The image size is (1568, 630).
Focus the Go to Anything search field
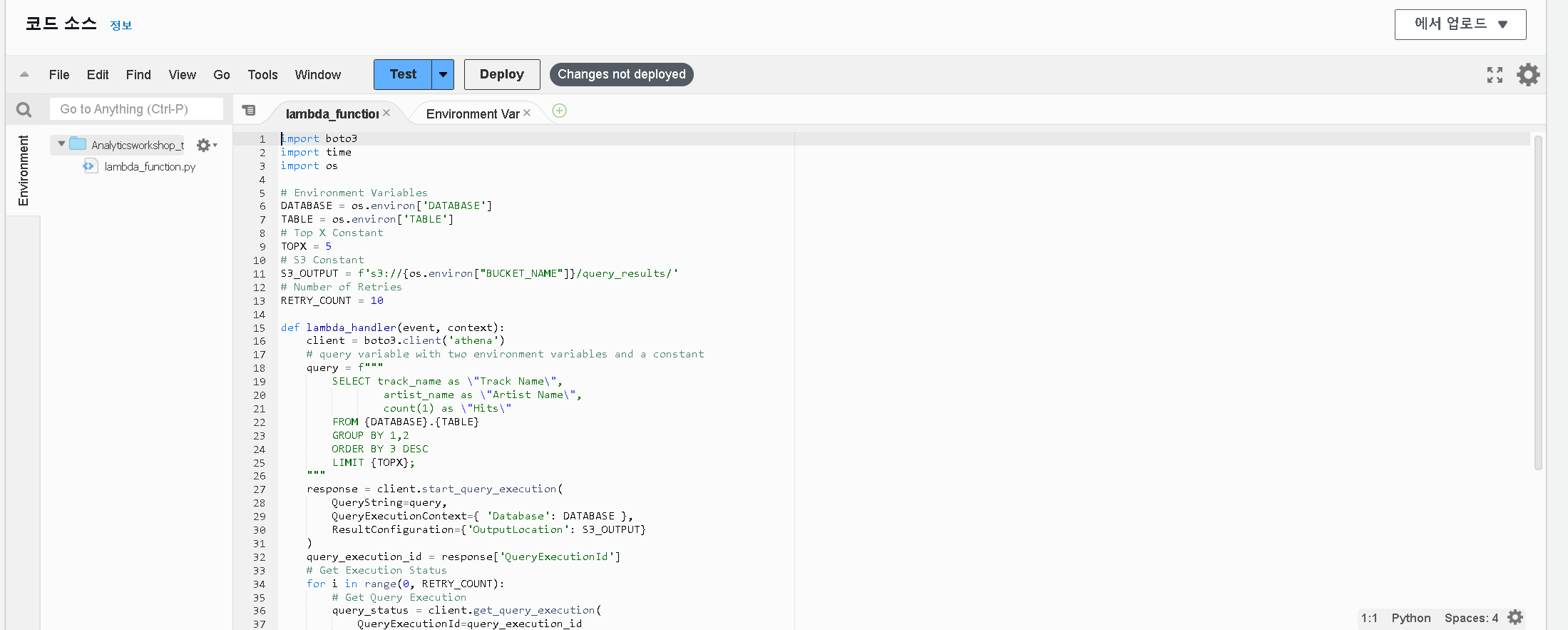(136, 109)
